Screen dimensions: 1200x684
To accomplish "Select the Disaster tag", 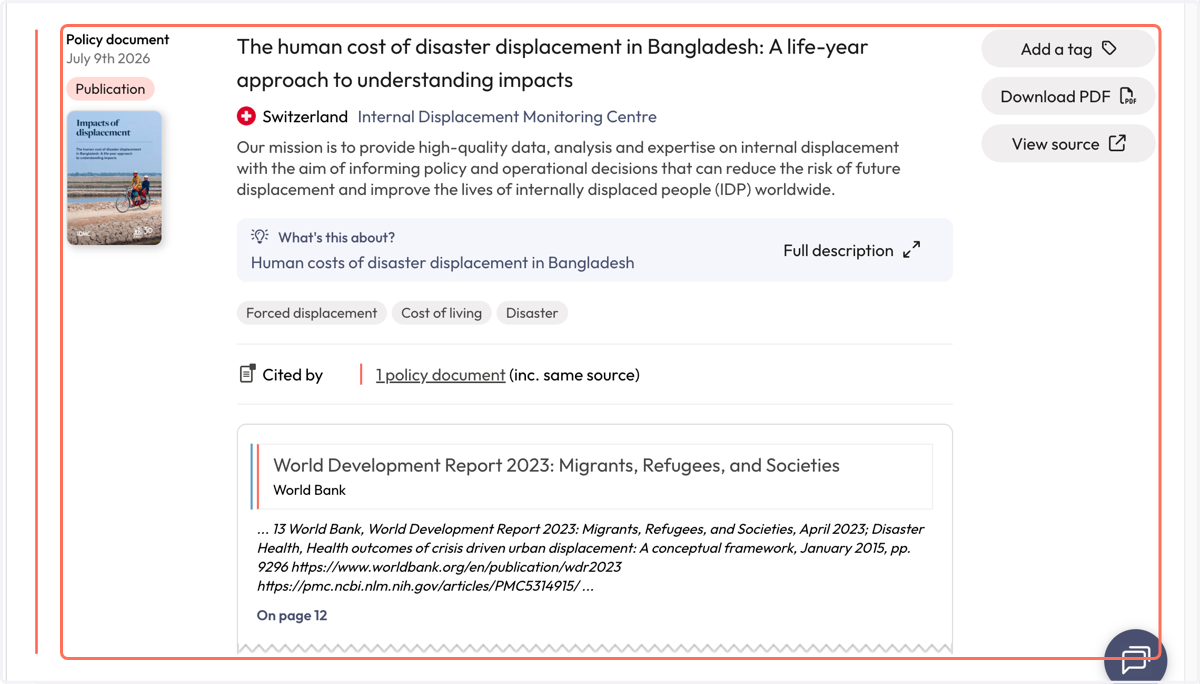I will [532, 313].
